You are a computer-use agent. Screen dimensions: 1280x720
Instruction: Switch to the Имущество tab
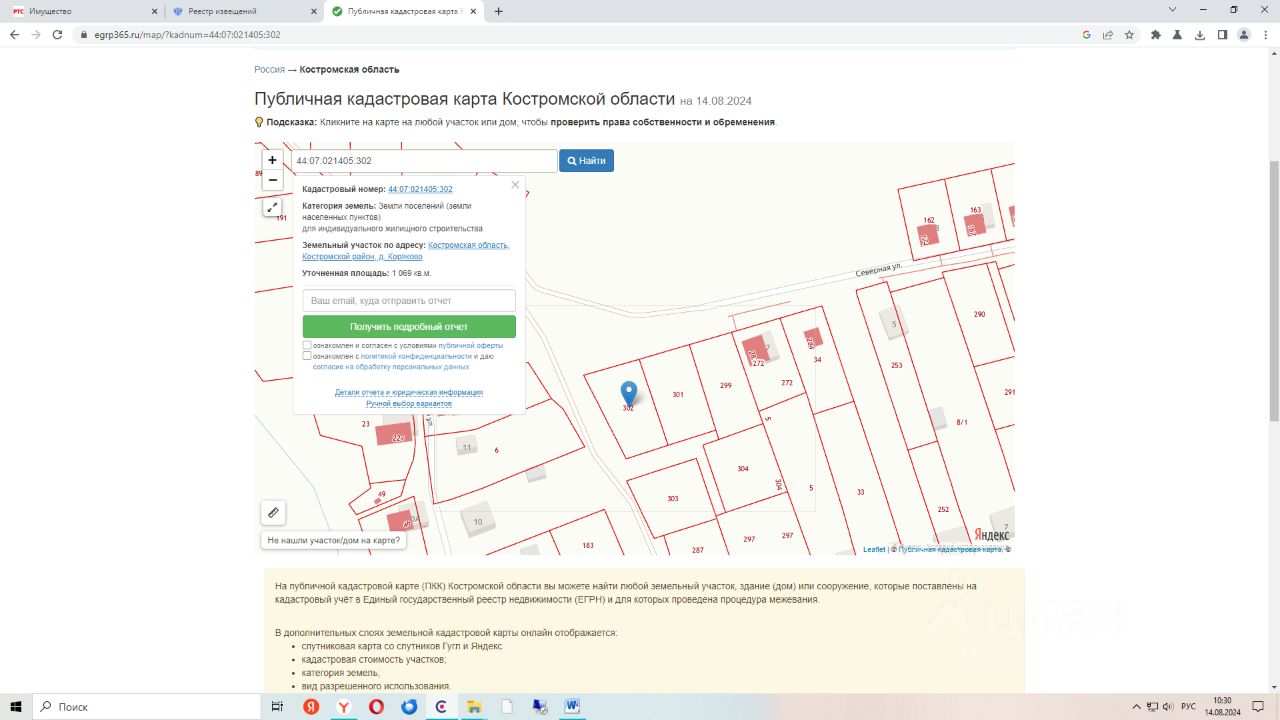pos(83,11)
